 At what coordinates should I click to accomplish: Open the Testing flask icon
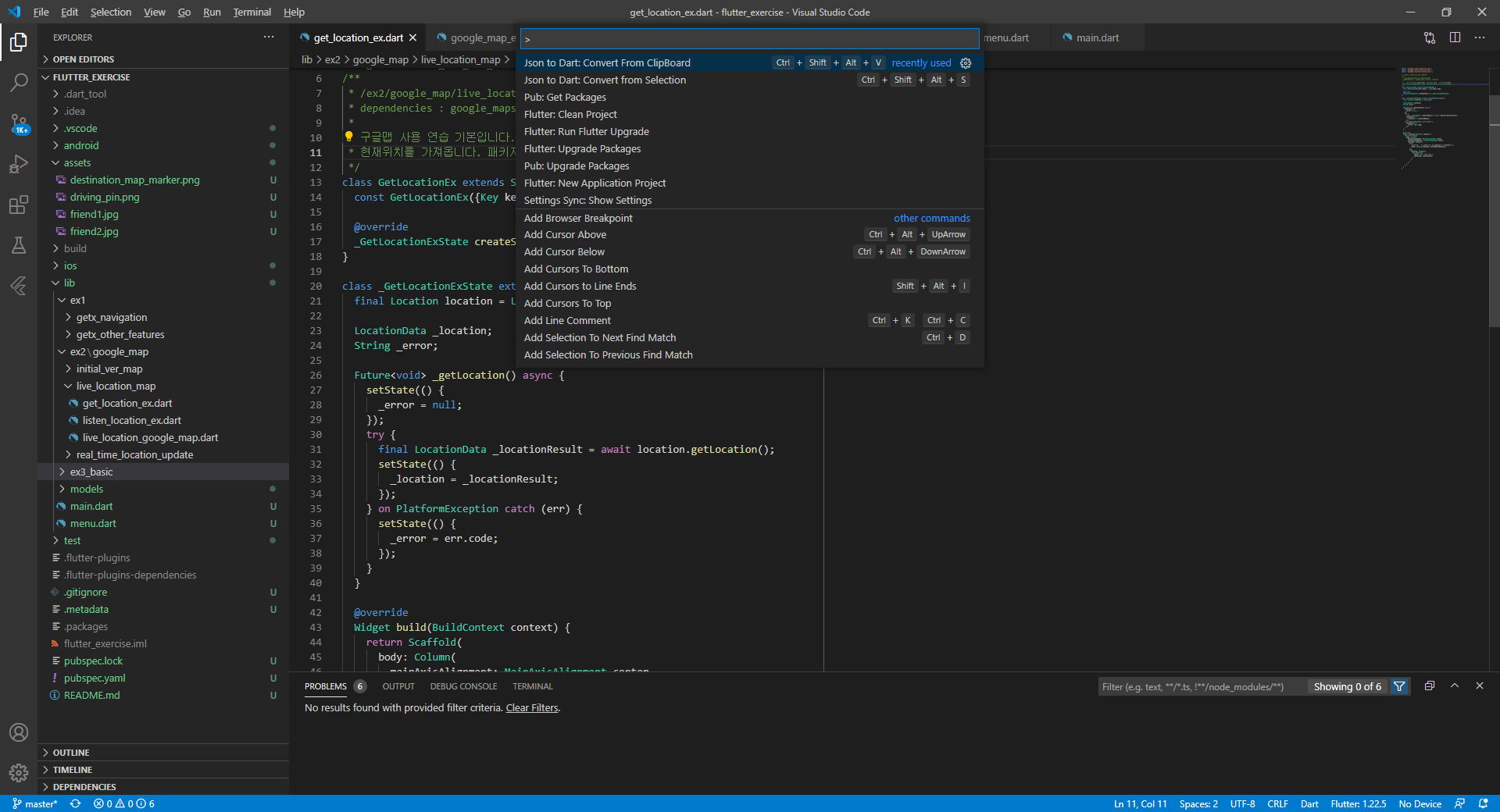[19, 245]
